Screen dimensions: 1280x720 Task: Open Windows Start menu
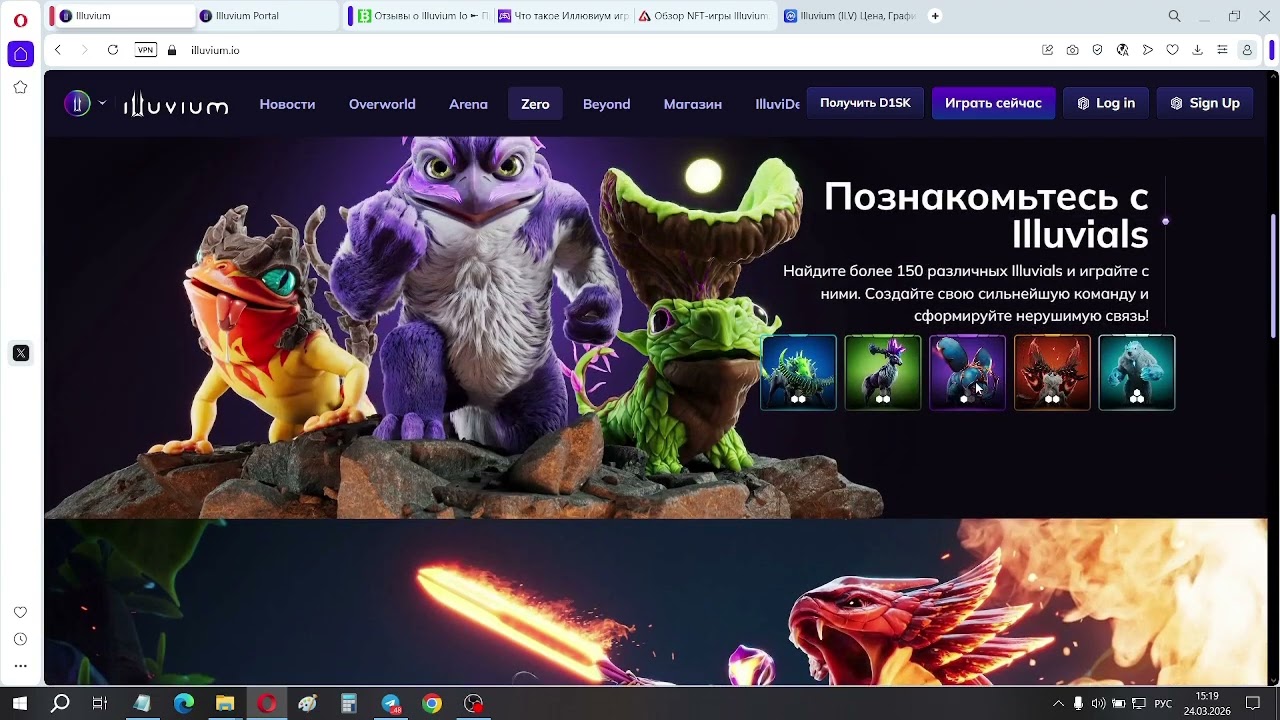coord(20,703)
